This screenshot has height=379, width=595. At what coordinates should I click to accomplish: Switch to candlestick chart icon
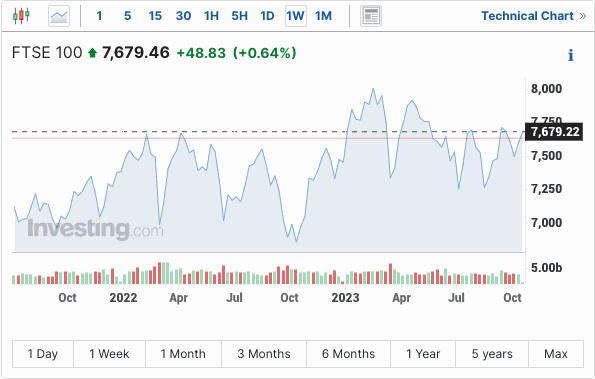coord(21,16)
